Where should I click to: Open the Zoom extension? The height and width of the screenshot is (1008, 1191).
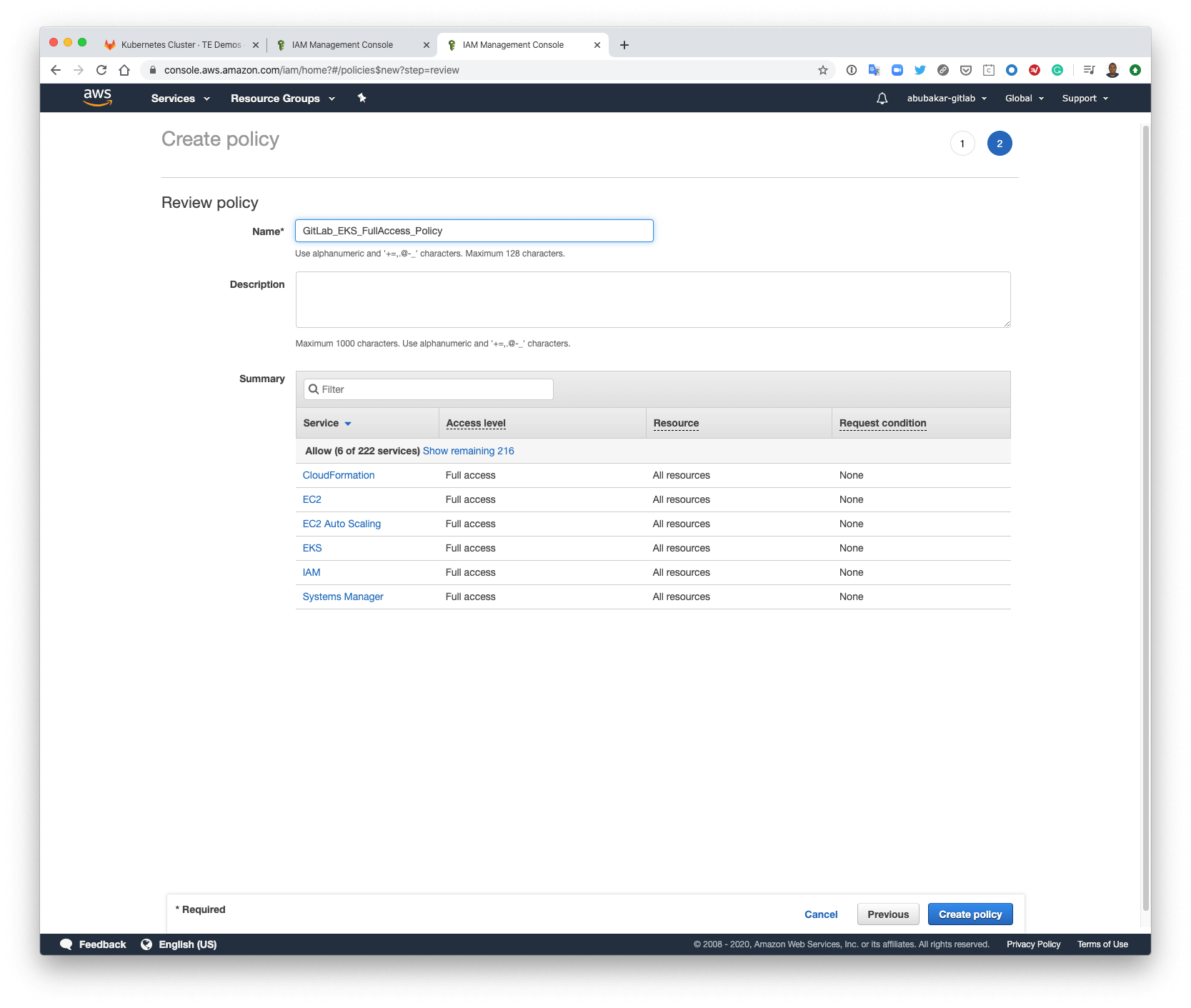tap(897, 70)
